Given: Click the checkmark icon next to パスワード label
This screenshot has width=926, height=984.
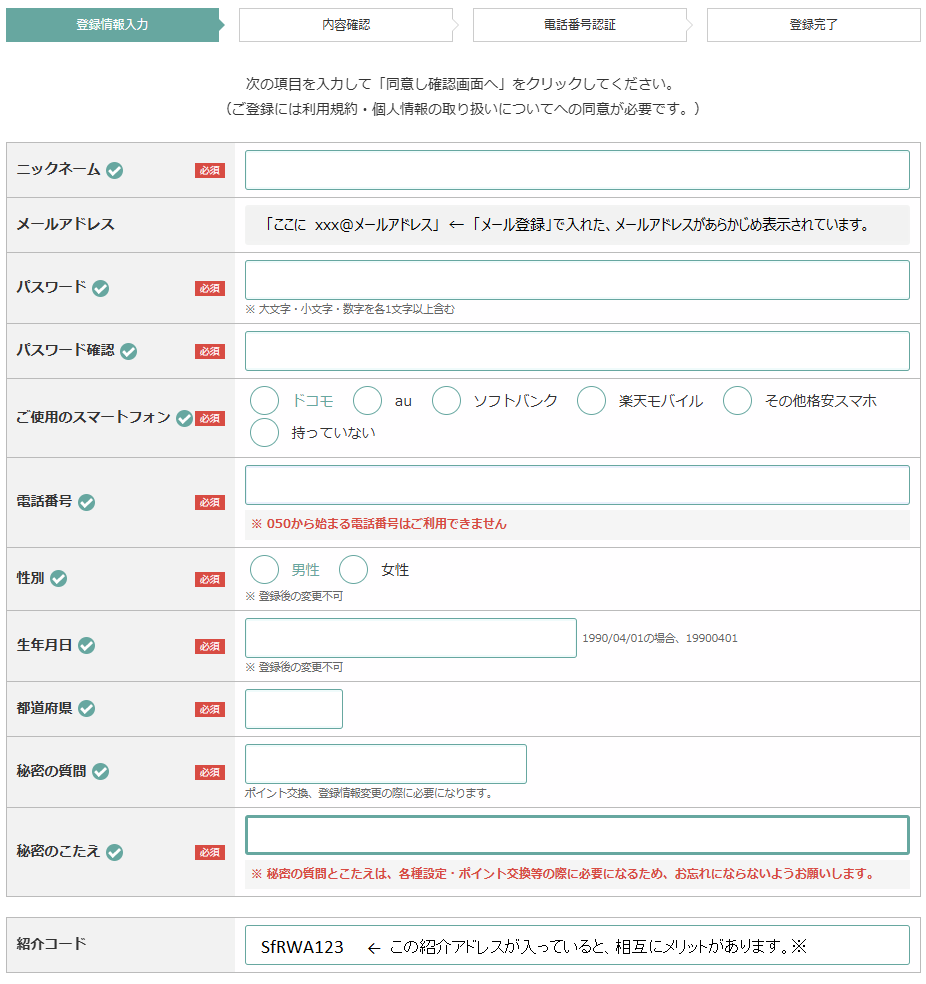Looking at the screenshot, I should 101,288.
